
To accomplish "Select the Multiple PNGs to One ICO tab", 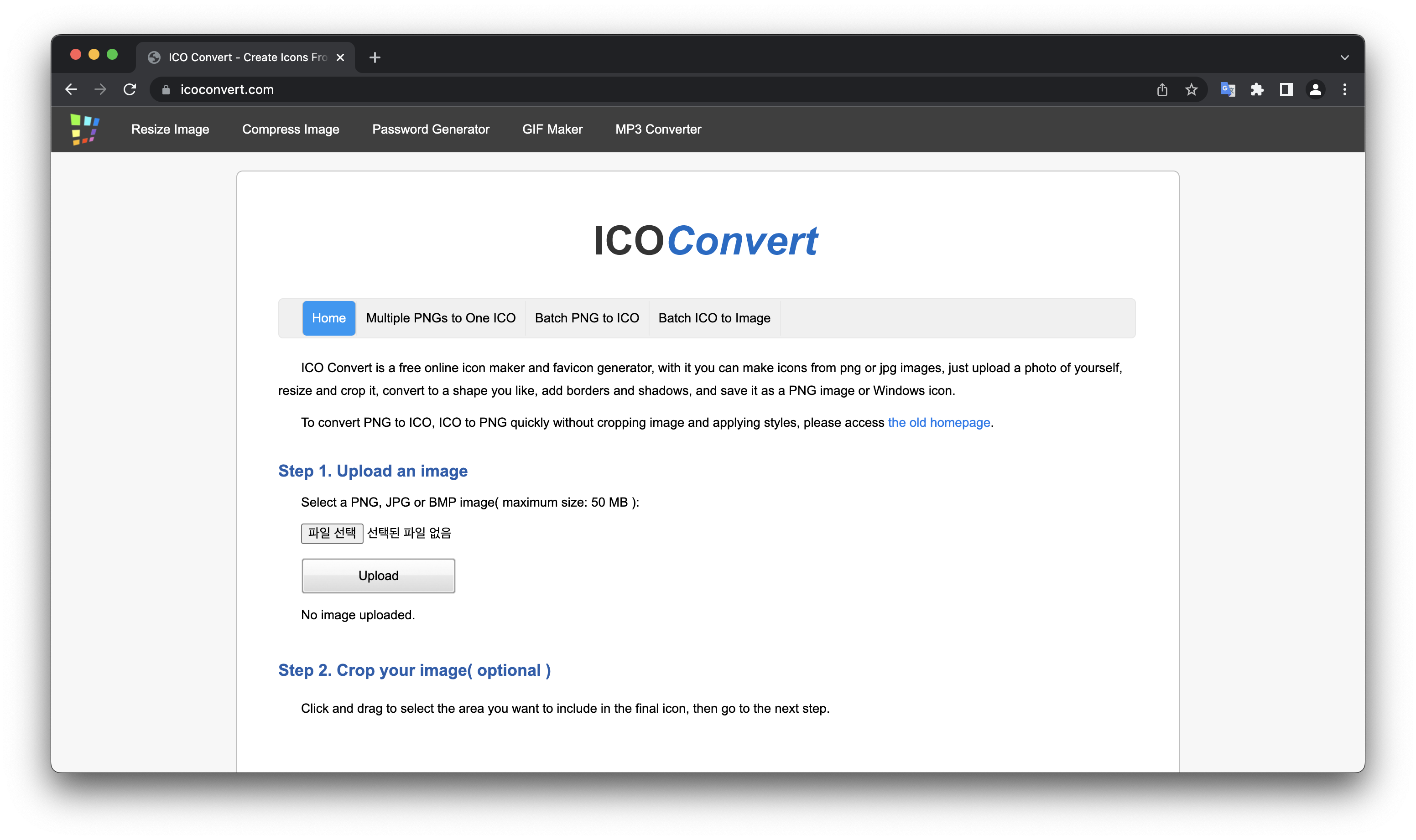I will coord(441,317).
